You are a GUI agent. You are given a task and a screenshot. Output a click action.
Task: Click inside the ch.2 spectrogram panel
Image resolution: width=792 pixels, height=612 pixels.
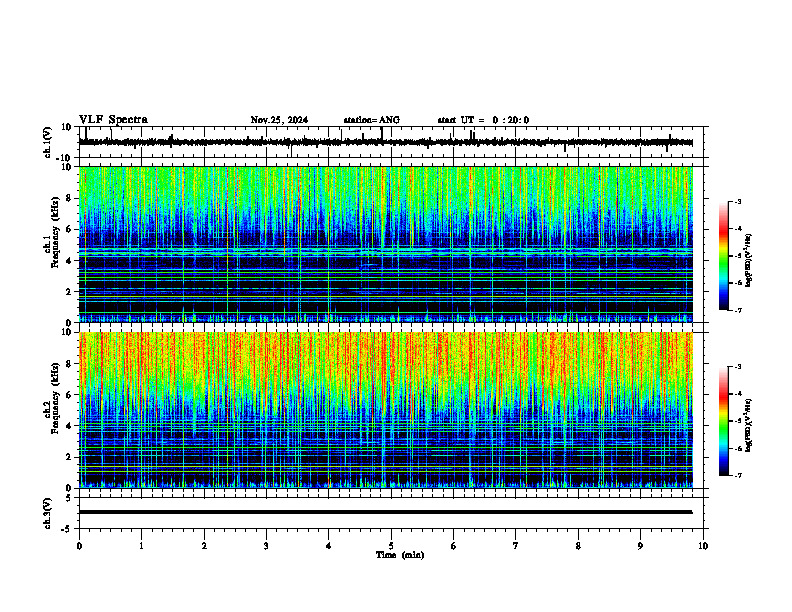(386, 410)
